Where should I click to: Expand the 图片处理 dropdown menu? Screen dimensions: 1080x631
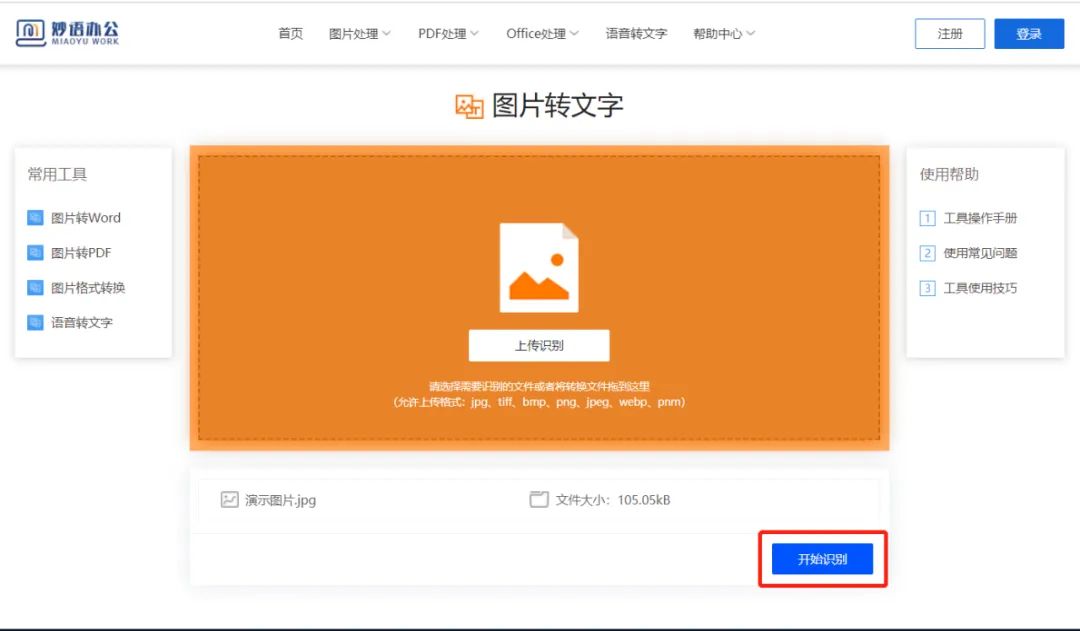tap(354, 32)
